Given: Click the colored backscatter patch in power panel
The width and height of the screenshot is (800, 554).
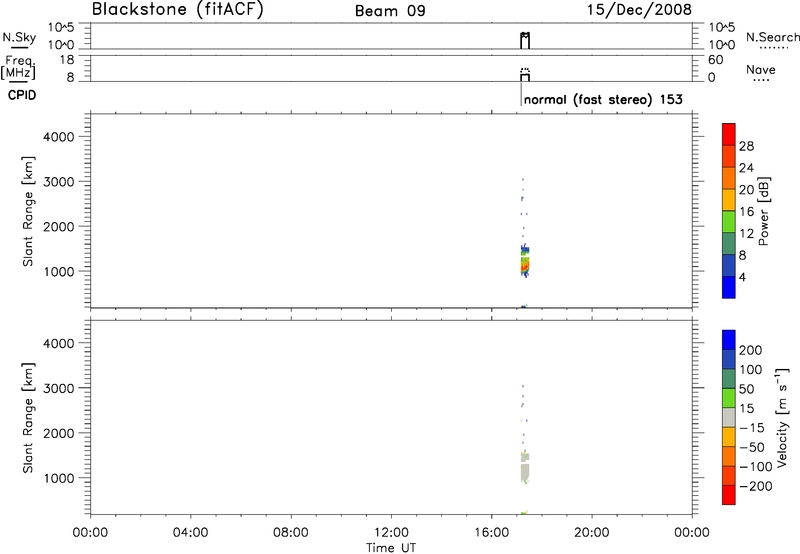Looking at the screenshot, I should [525, 262].
